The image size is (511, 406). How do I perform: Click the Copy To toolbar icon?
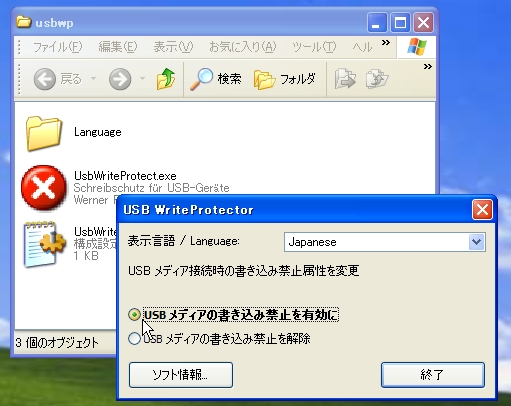coord(377,79)
